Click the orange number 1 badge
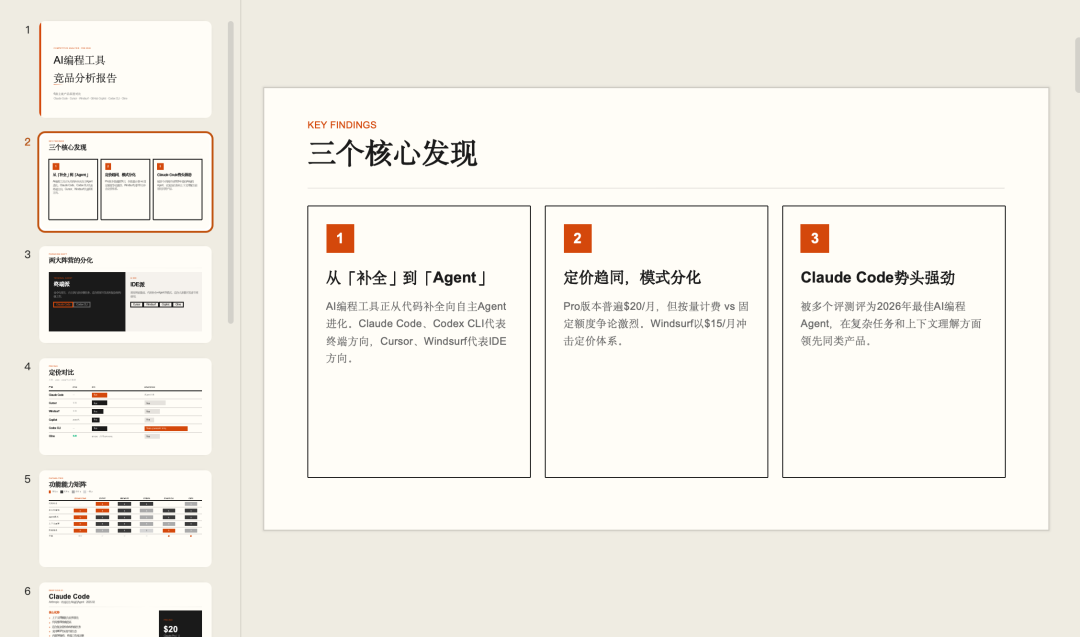 tap(340, 238)
